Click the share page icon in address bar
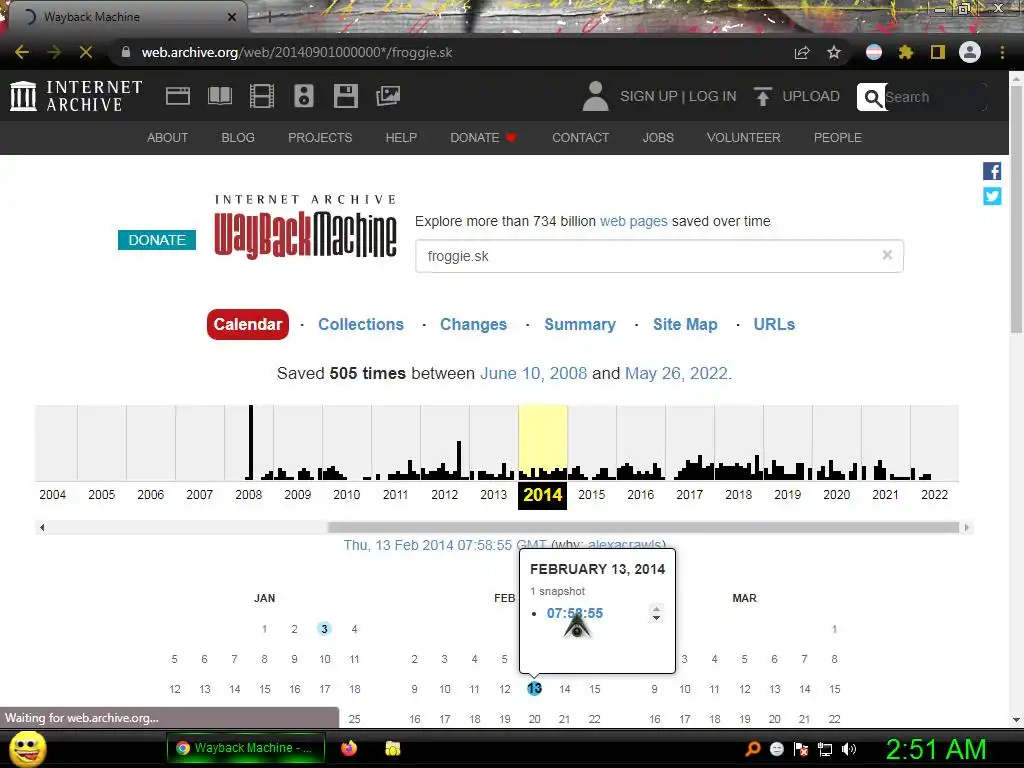 (x=802, y=52)
